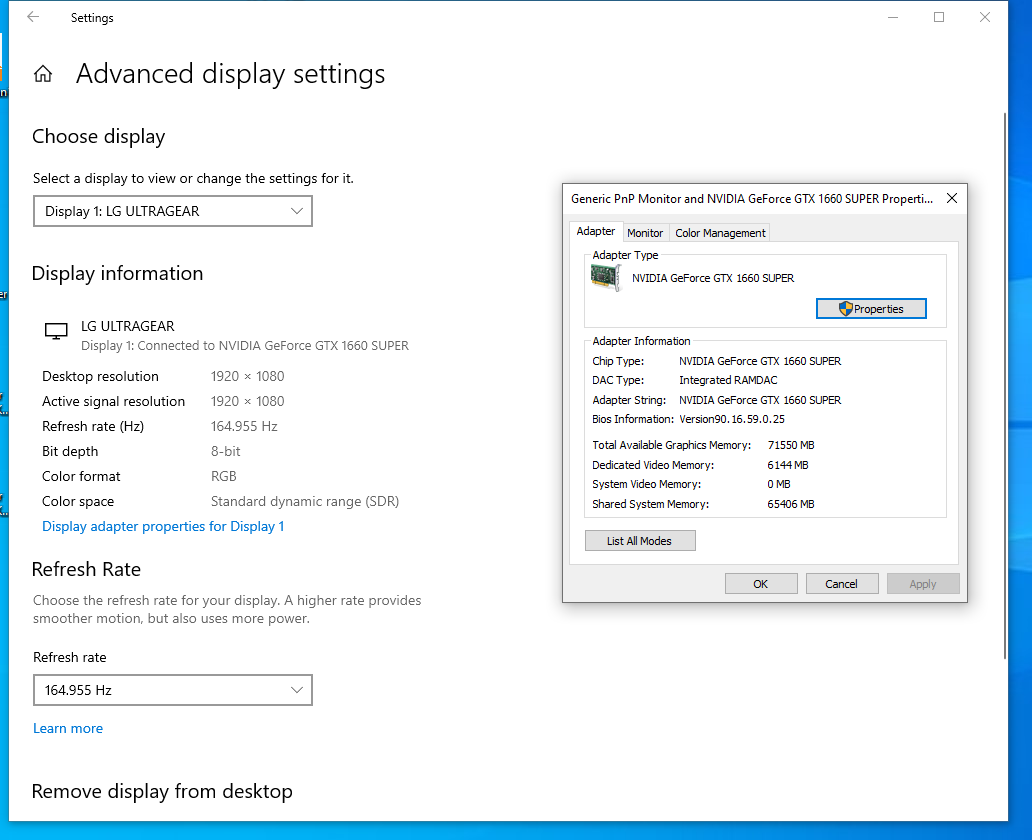
Task: Click the Desktop resolution 1920 × 1080 value
Action: click(x=247, y=377)
